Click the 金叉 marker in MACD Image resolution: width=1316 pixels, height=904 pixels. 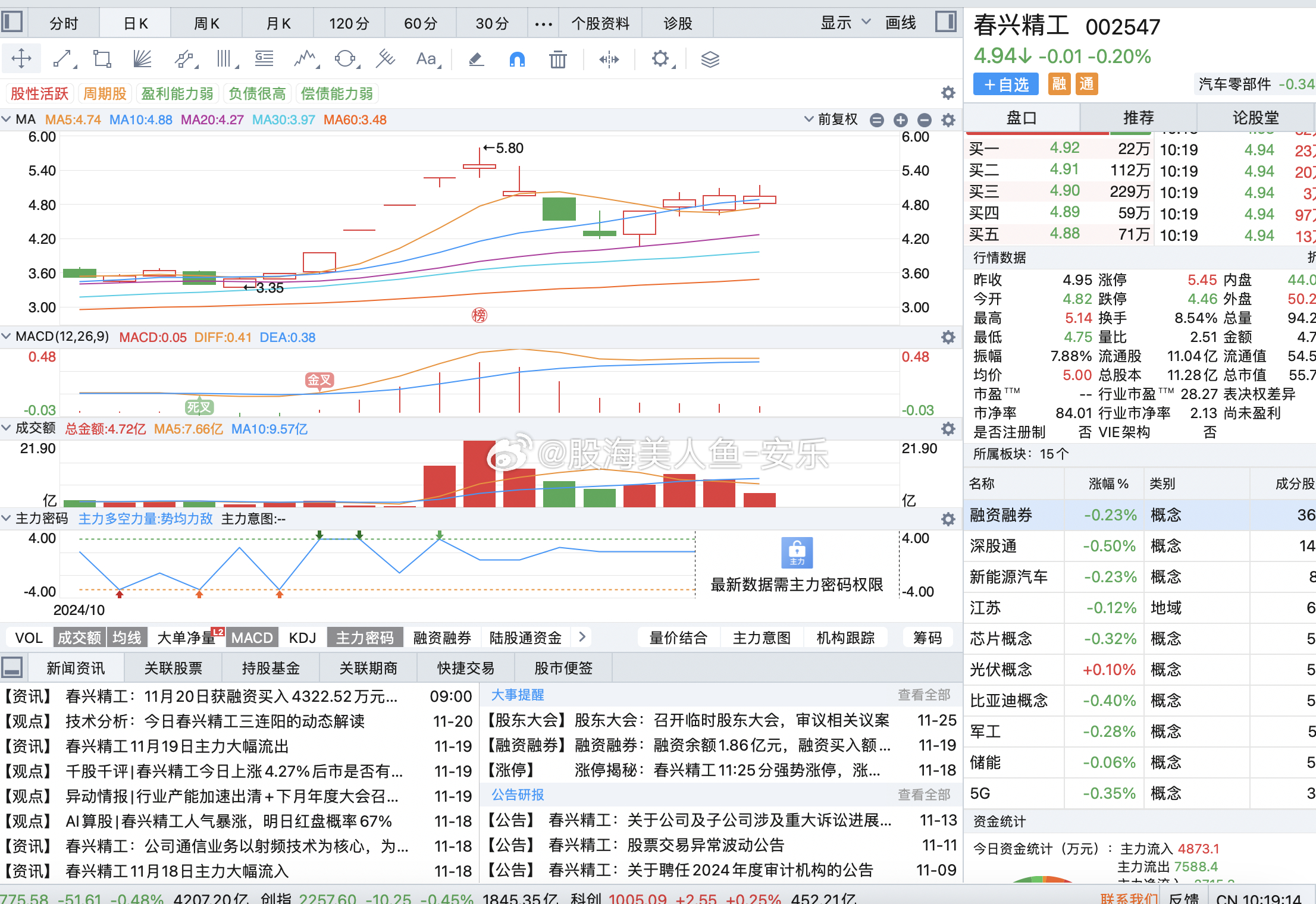[319, 380]
